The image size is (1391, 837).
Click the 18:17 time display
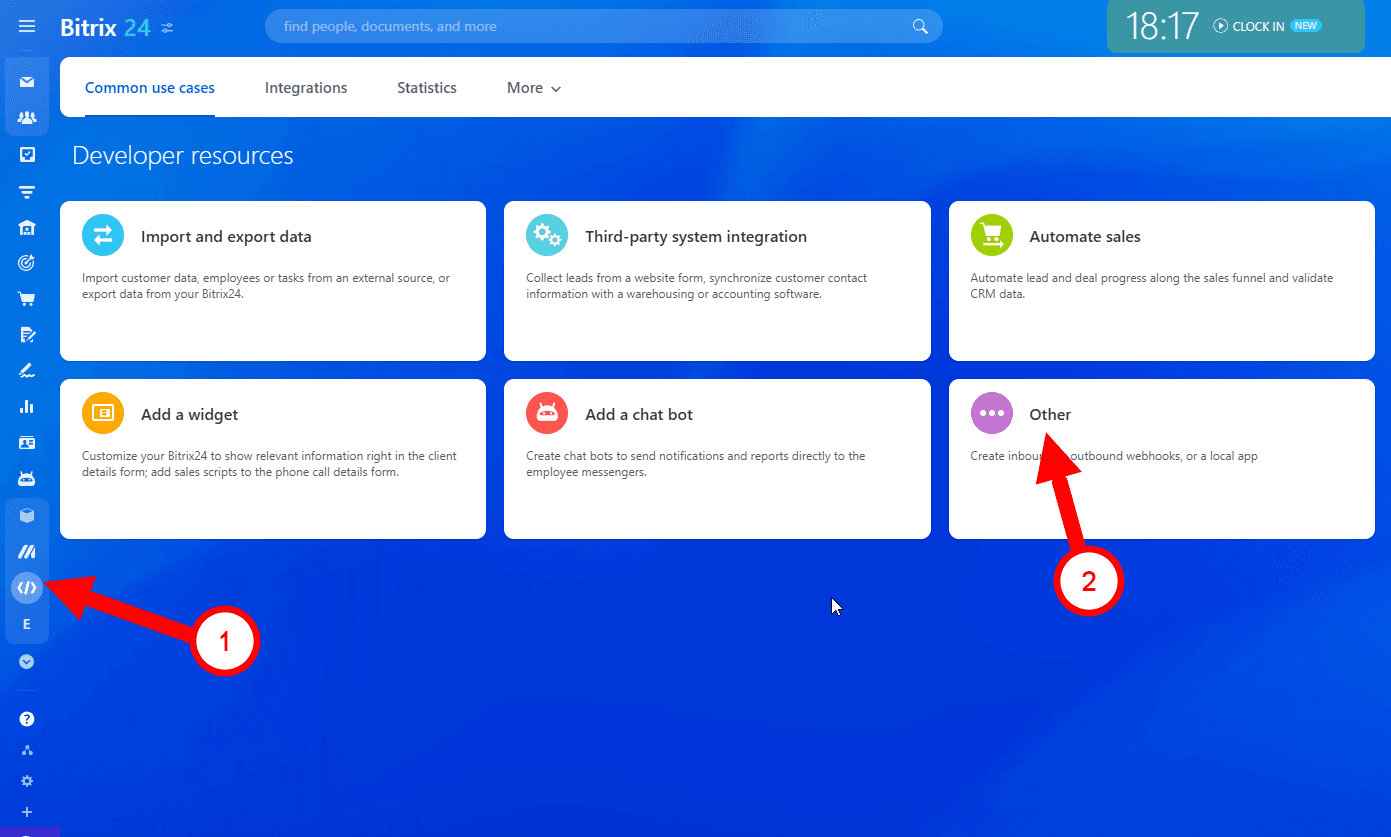(x=1162, y=26)
